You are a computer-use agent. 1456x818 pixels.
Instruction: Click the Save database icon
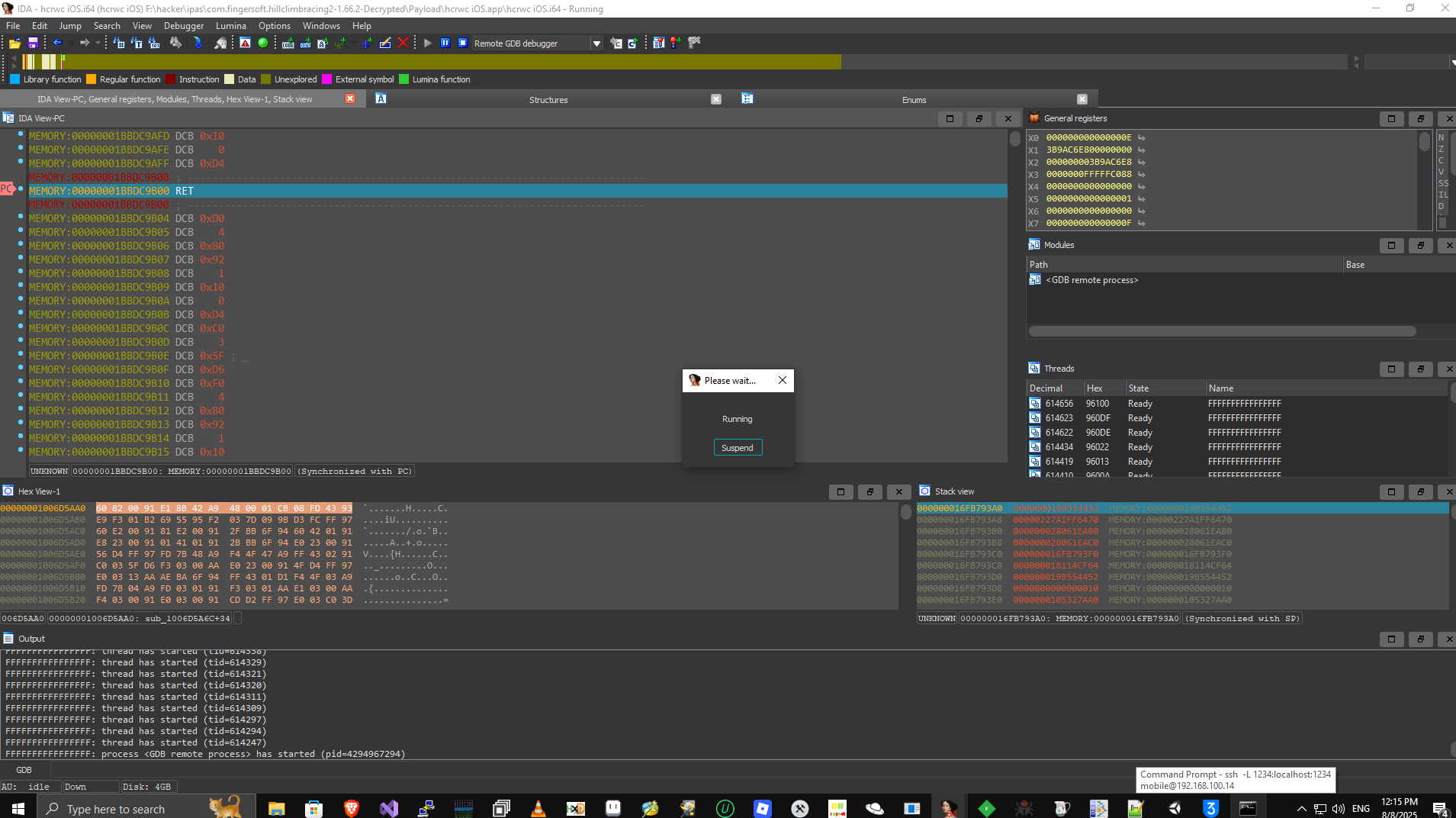33,43
